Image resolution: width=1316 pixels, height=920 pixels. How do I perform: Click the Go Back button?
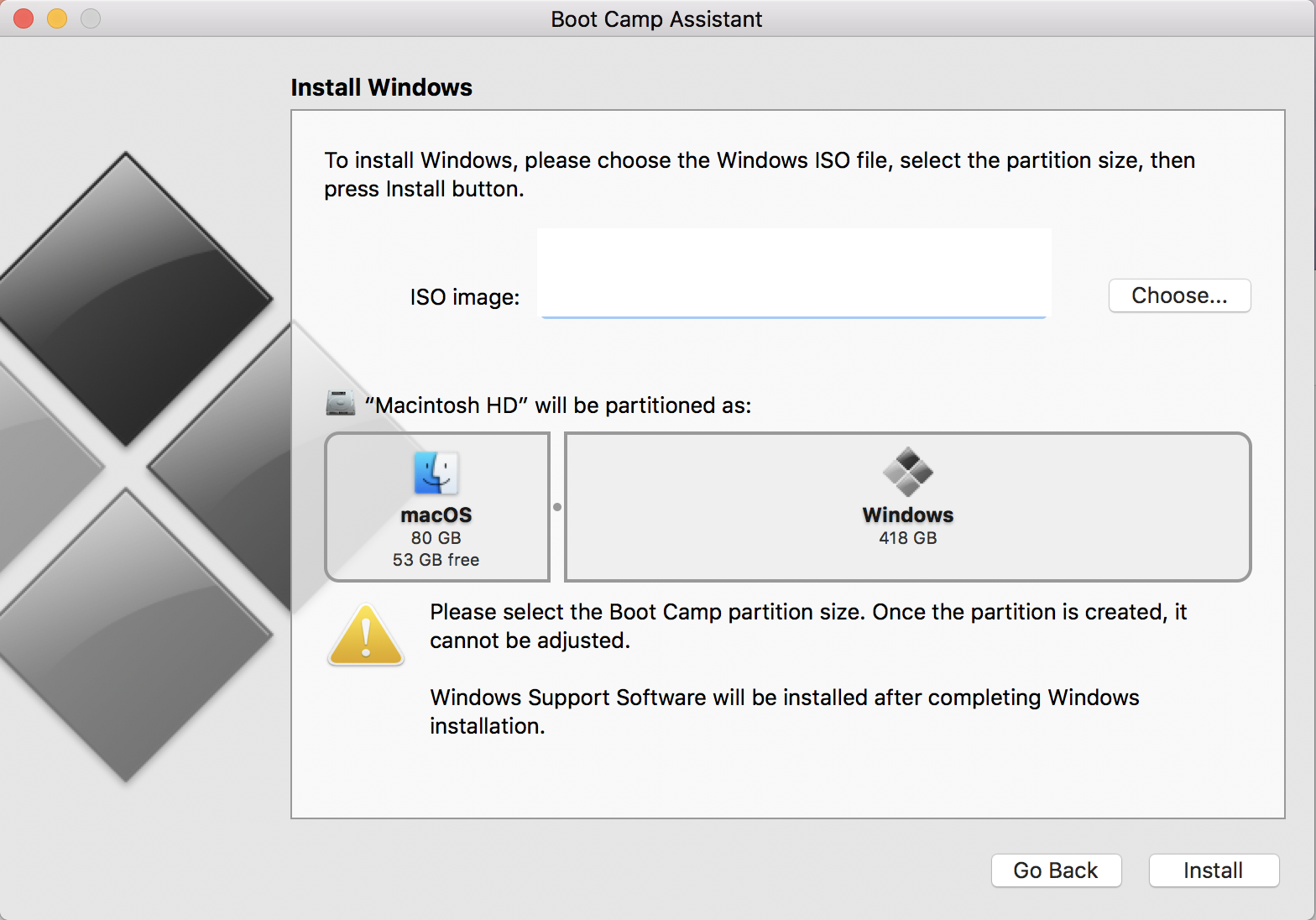[x=1056, y=870]
